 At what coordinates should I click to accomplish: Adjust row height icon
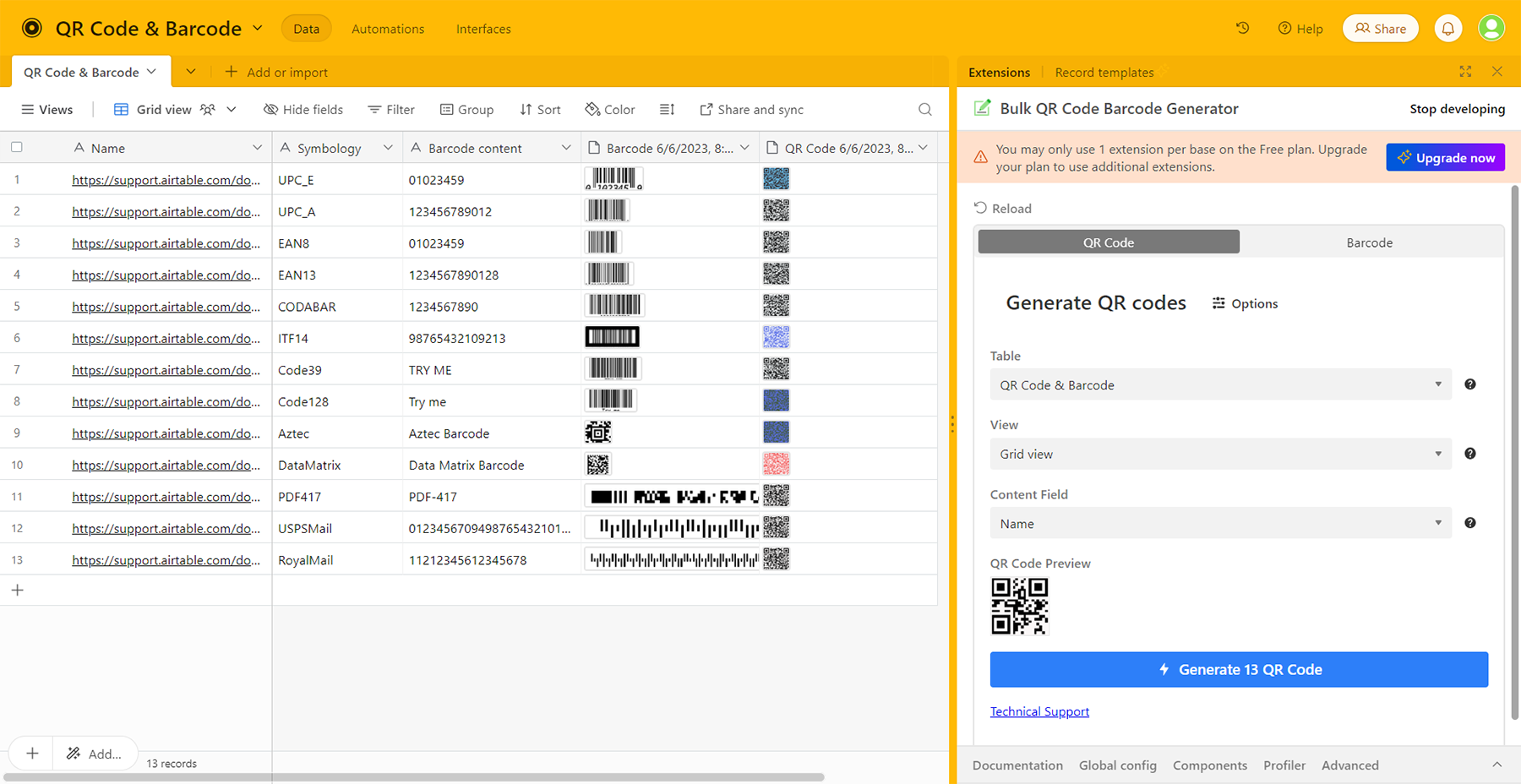[667, 109]
